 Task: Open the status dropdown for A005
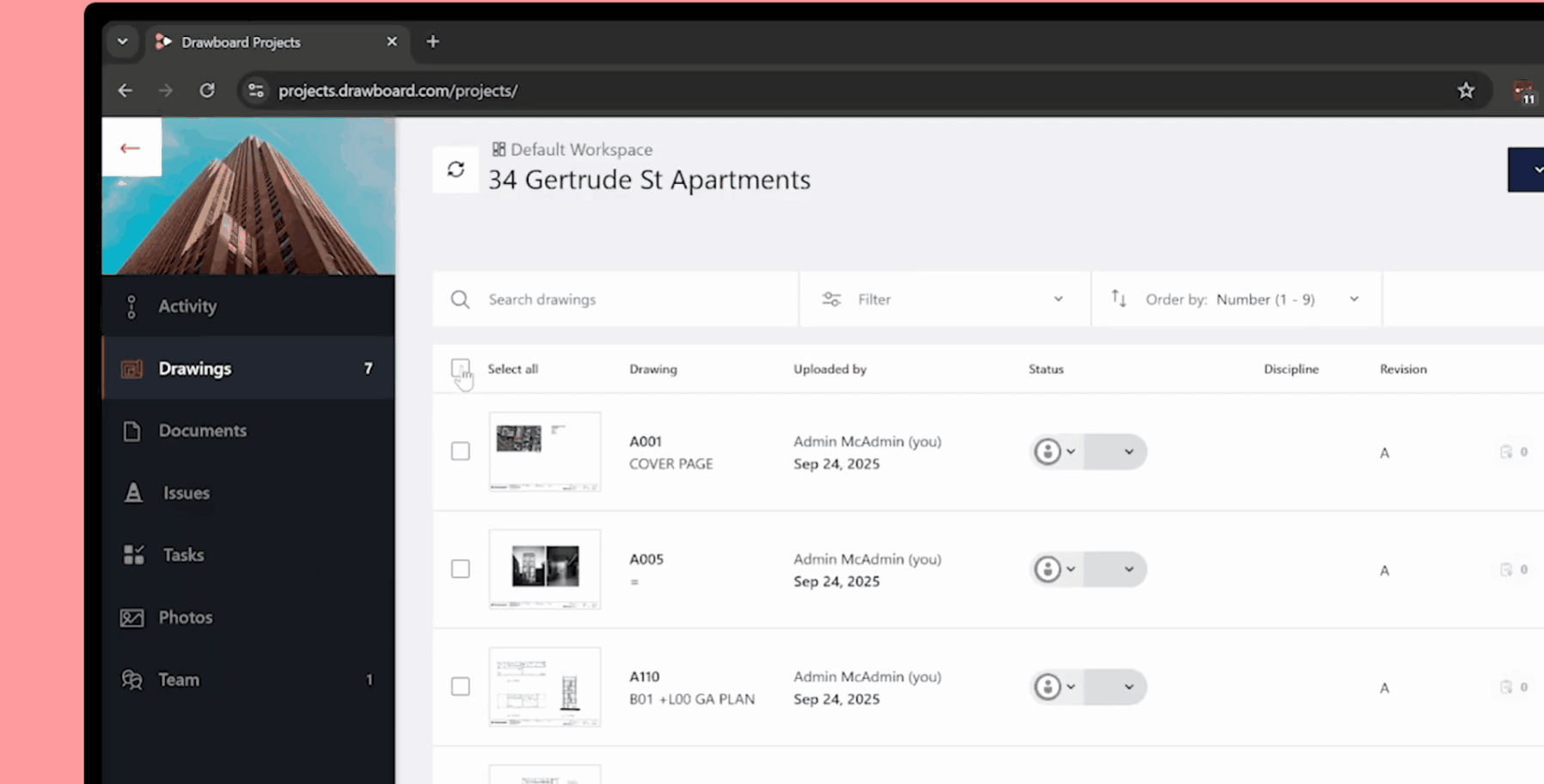(x=1116, y=569)
